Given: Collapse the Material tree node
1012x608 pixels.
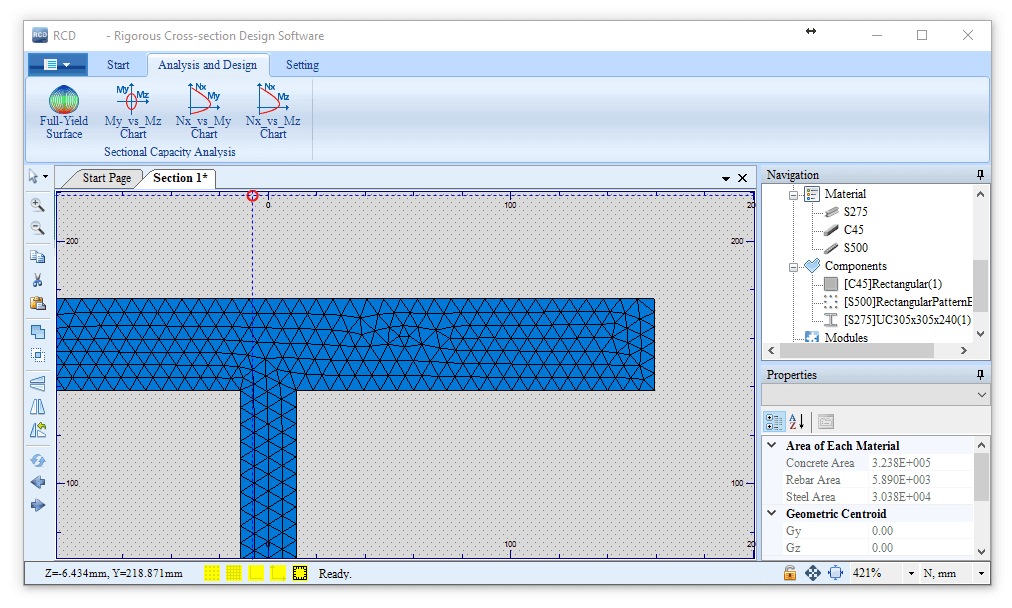Looking at the screenshot, I should [x=793, y=194].
